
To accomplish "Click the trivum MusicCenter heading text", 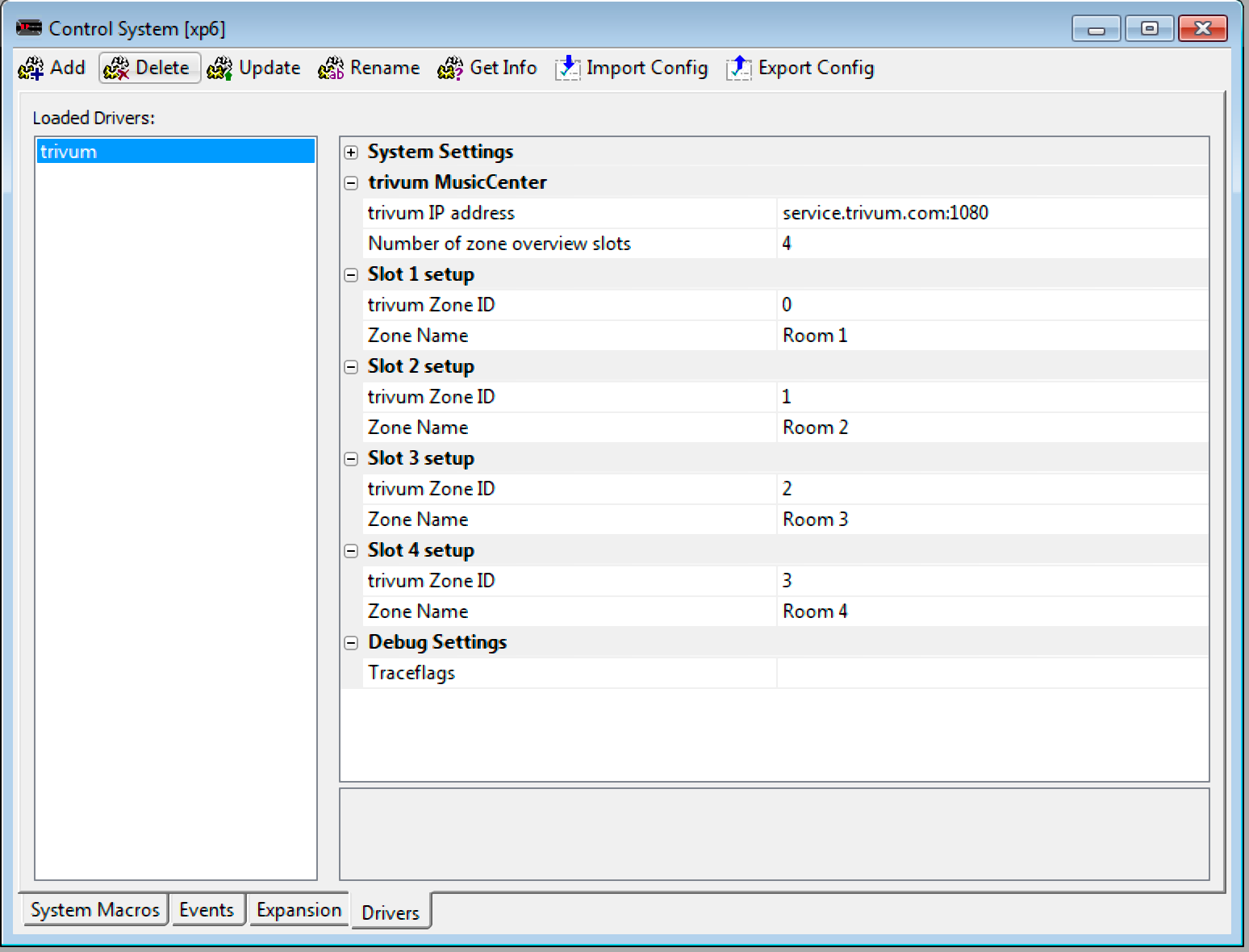I will tap(457, 182).
